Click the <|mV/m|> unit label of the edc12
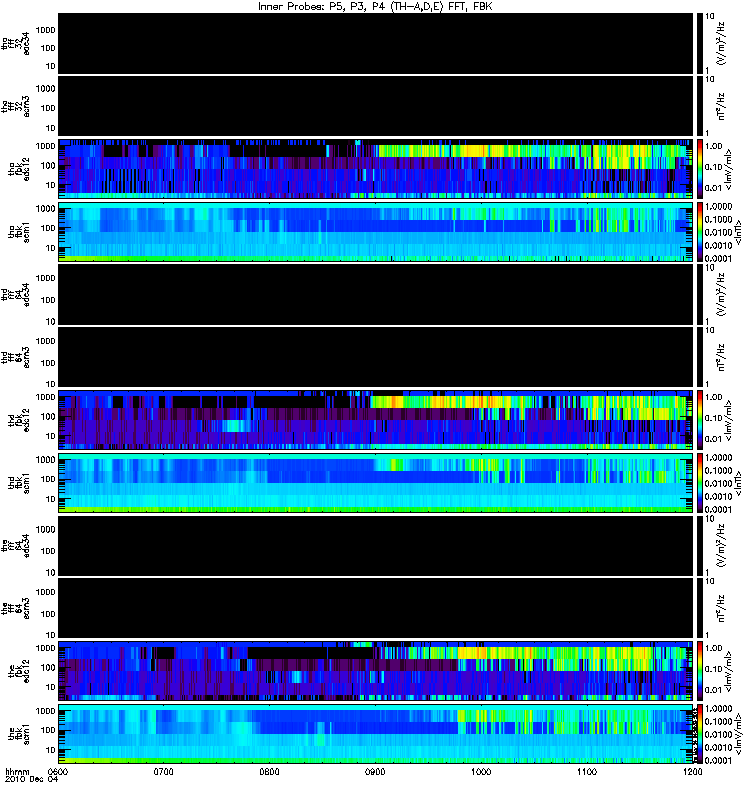 pos(729,671)
